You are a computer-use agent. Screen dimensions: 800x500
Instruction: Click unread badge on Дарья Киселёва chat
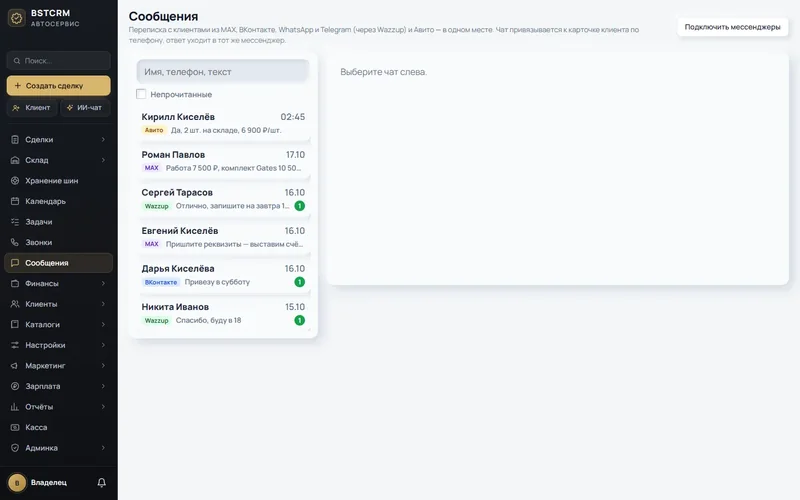[x=299, y=282]
